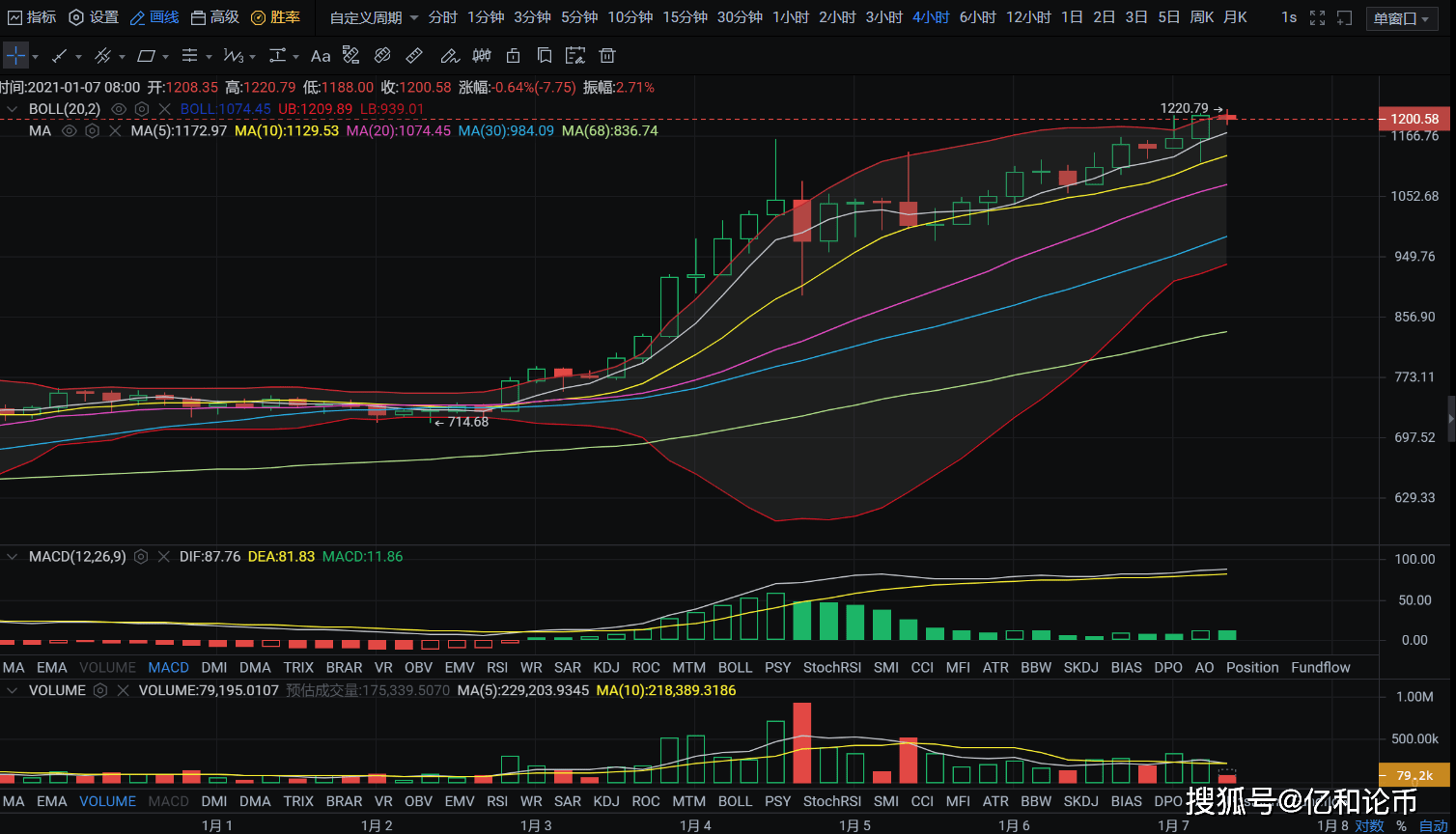Toggle percent (%) scale mode
The width and height of the screenshot is (1456, 834).
(x=1401, y=826)
